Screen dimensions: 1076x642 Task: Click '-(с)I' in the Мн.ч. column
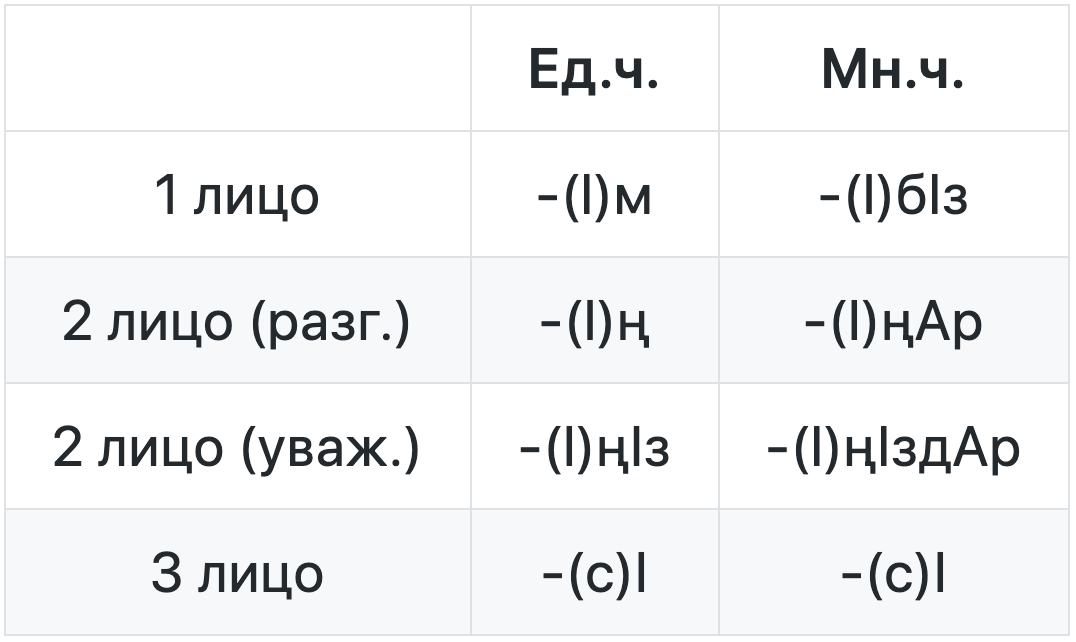click(892, 574)
